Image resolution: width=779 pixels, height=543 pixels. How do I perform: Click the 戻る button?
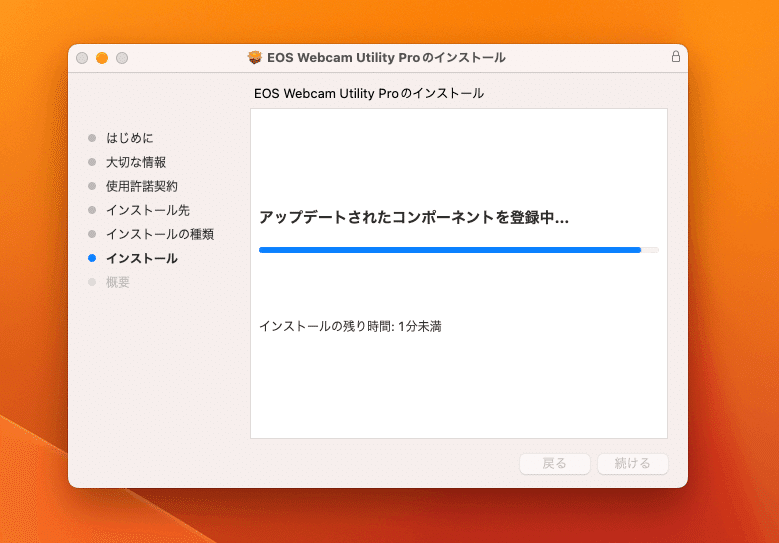coord(554,464)
